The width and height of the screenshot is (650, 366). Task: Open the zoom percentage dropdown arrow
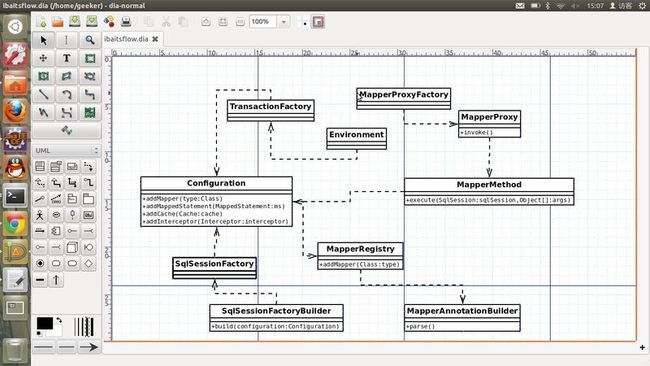coord(284,22)
